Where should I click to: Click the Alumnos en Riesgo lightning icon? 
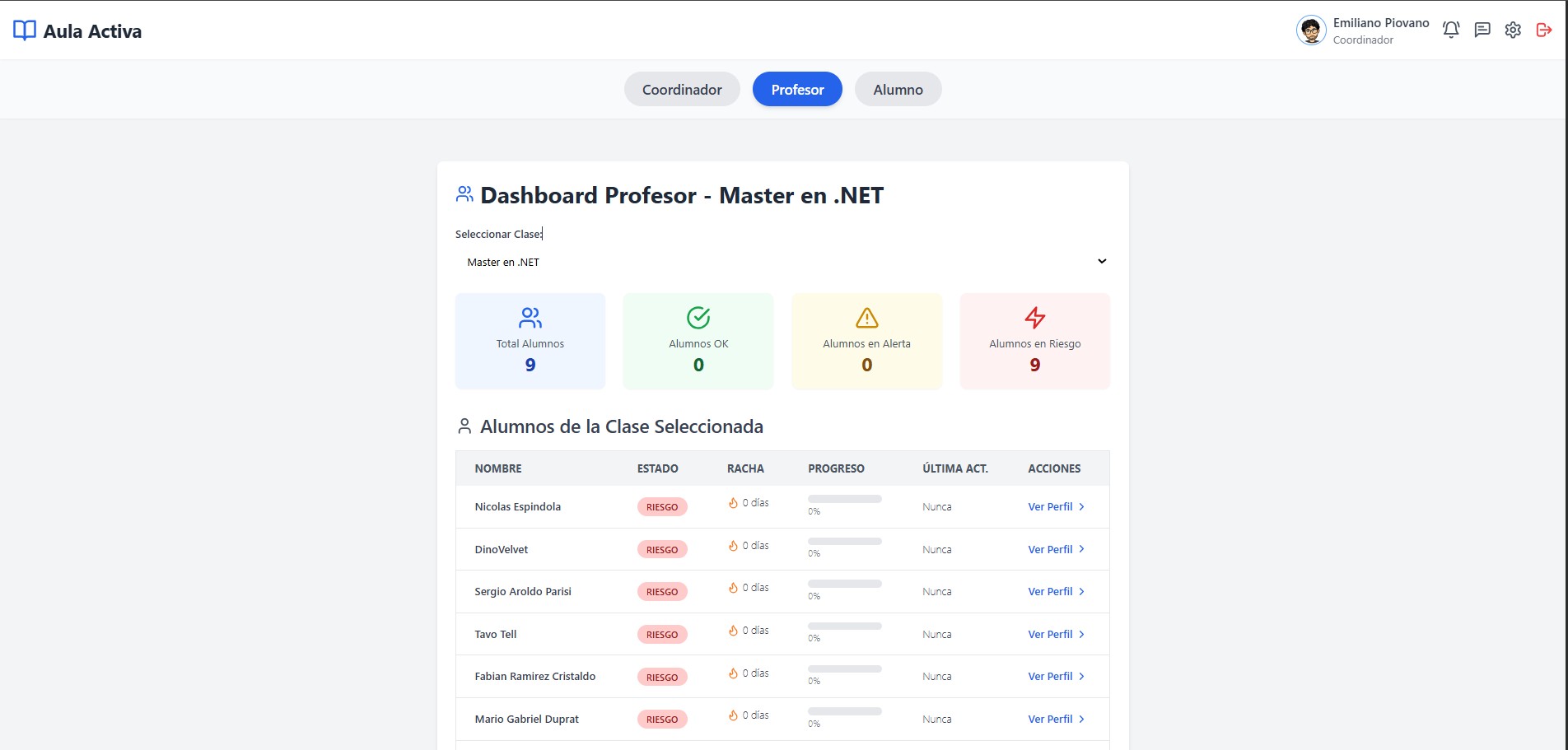tap(1034, 318)
